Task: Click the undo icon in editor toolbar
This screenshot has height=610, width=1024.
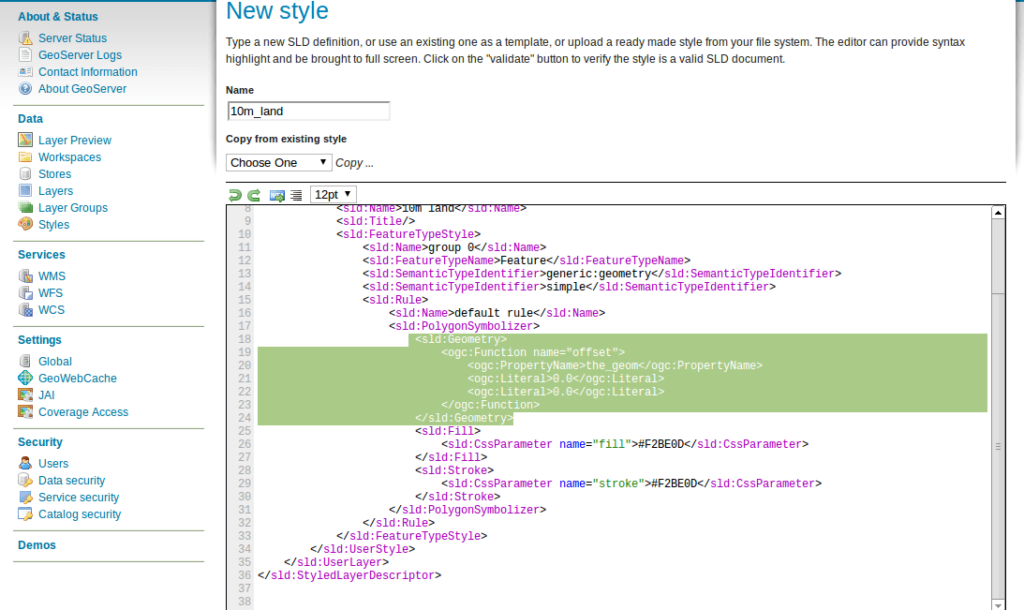Action: point(235,195)
